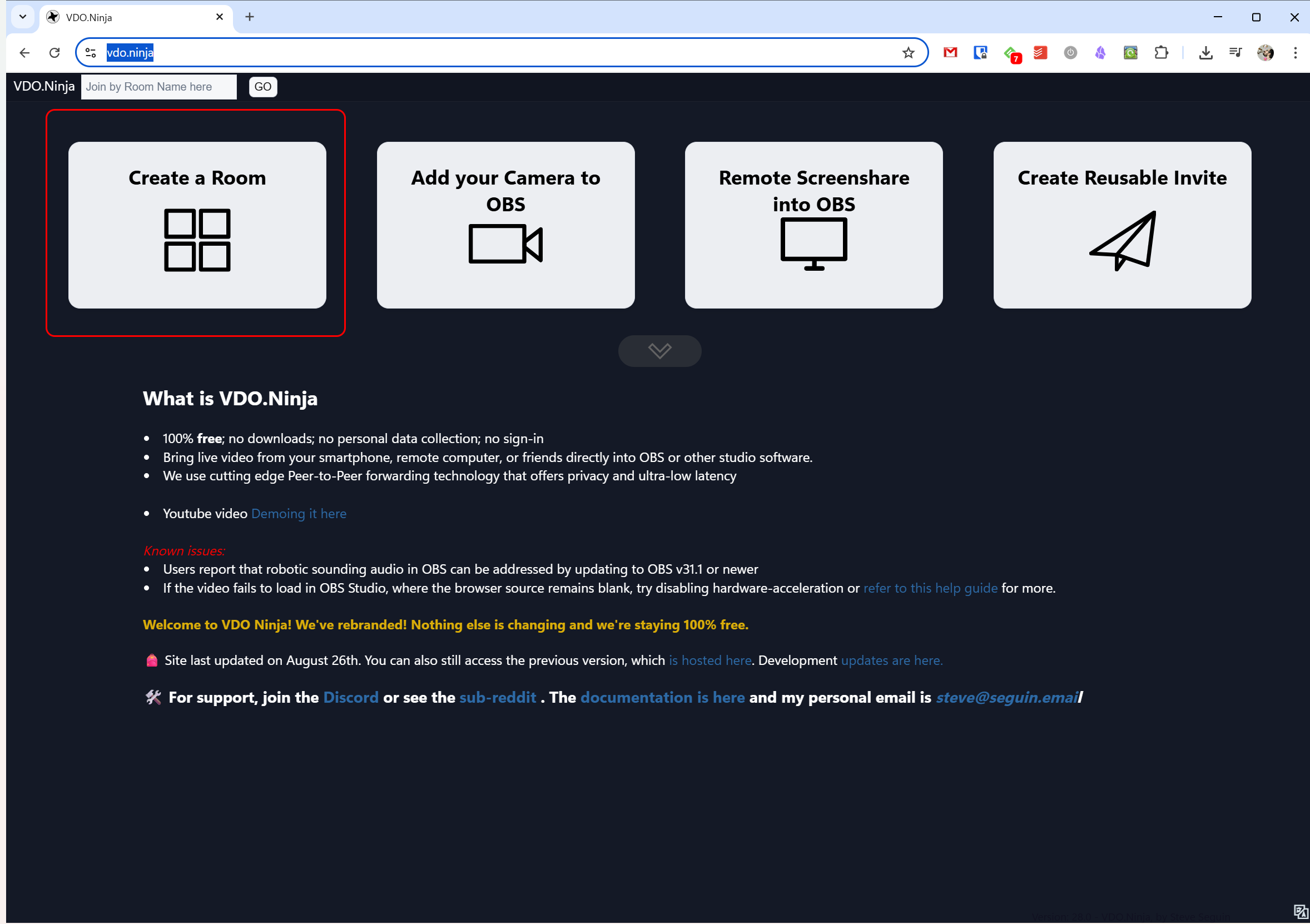Open Chrome Extensions puzzle piece menu
Viewport: 1310px width, 924px height.
(x=1160, y=52)
